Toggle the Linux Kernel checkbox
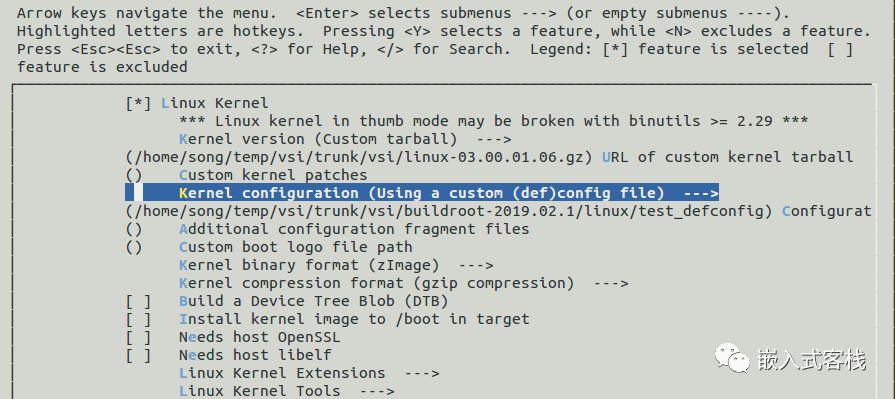895x399 pixels. pyautogui.click(x=139, y=103)
